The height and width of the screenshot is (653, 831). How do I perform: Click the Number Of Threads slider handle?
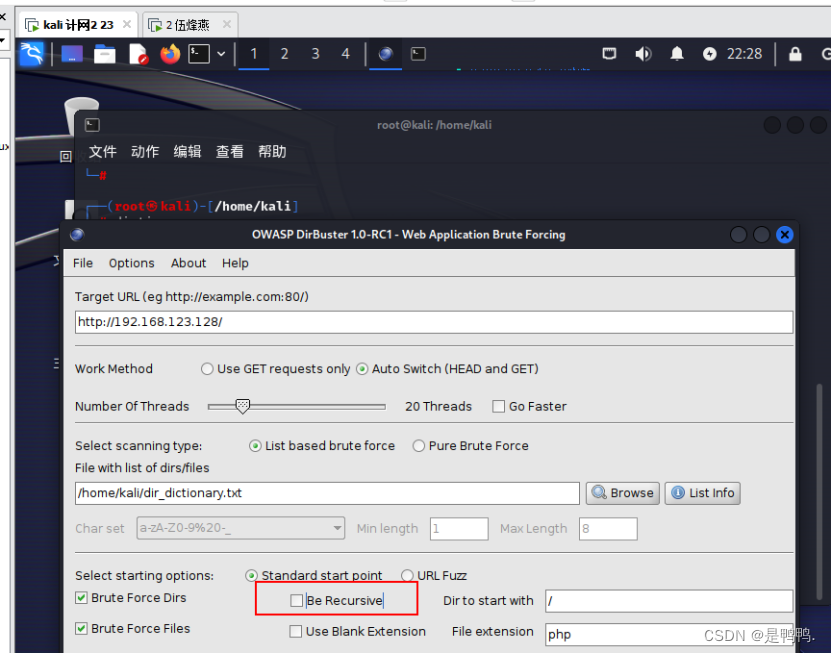coord(243,407)
